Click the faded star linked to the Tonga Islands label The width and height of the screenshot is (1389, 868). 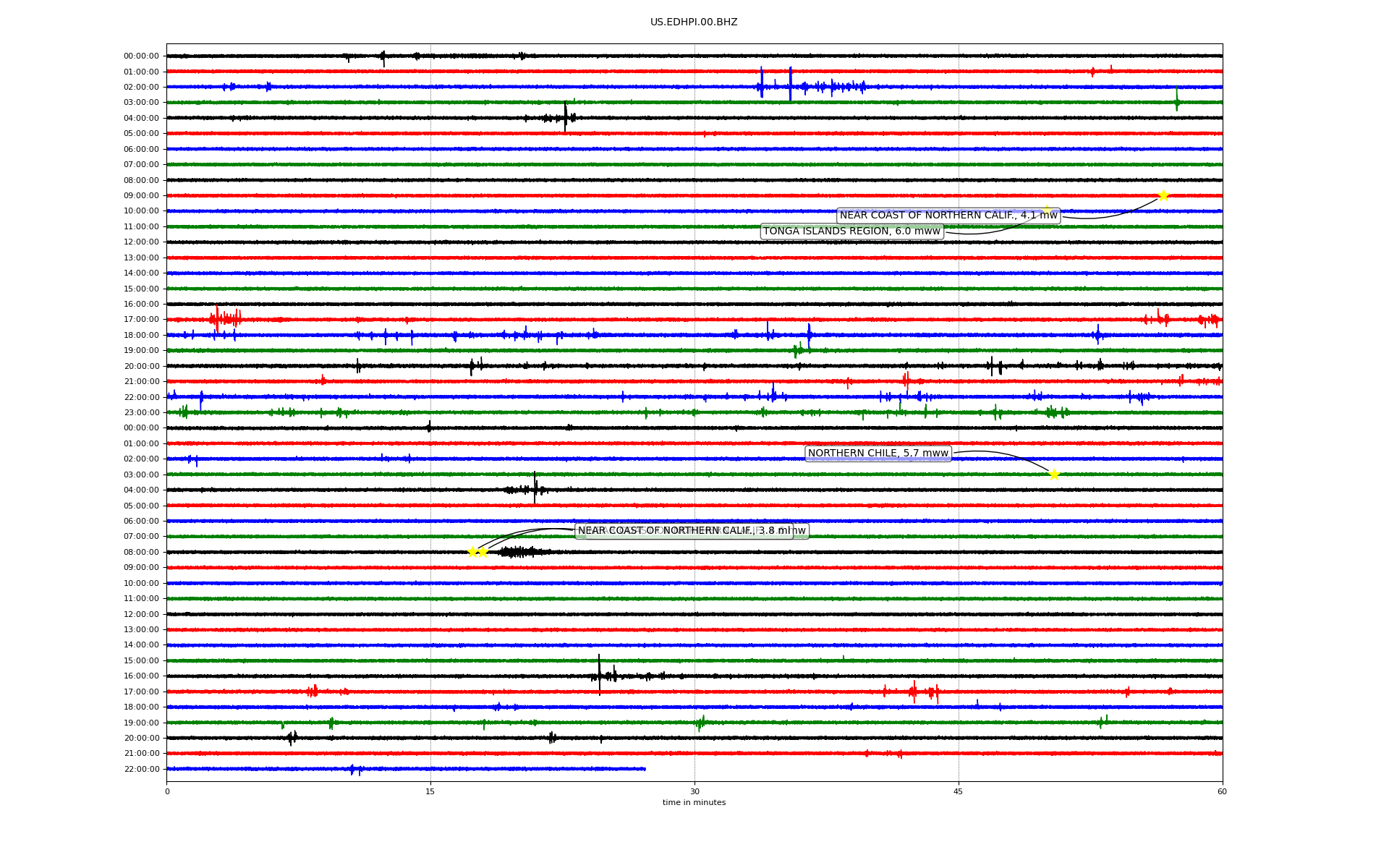(x=1046, y=210)
